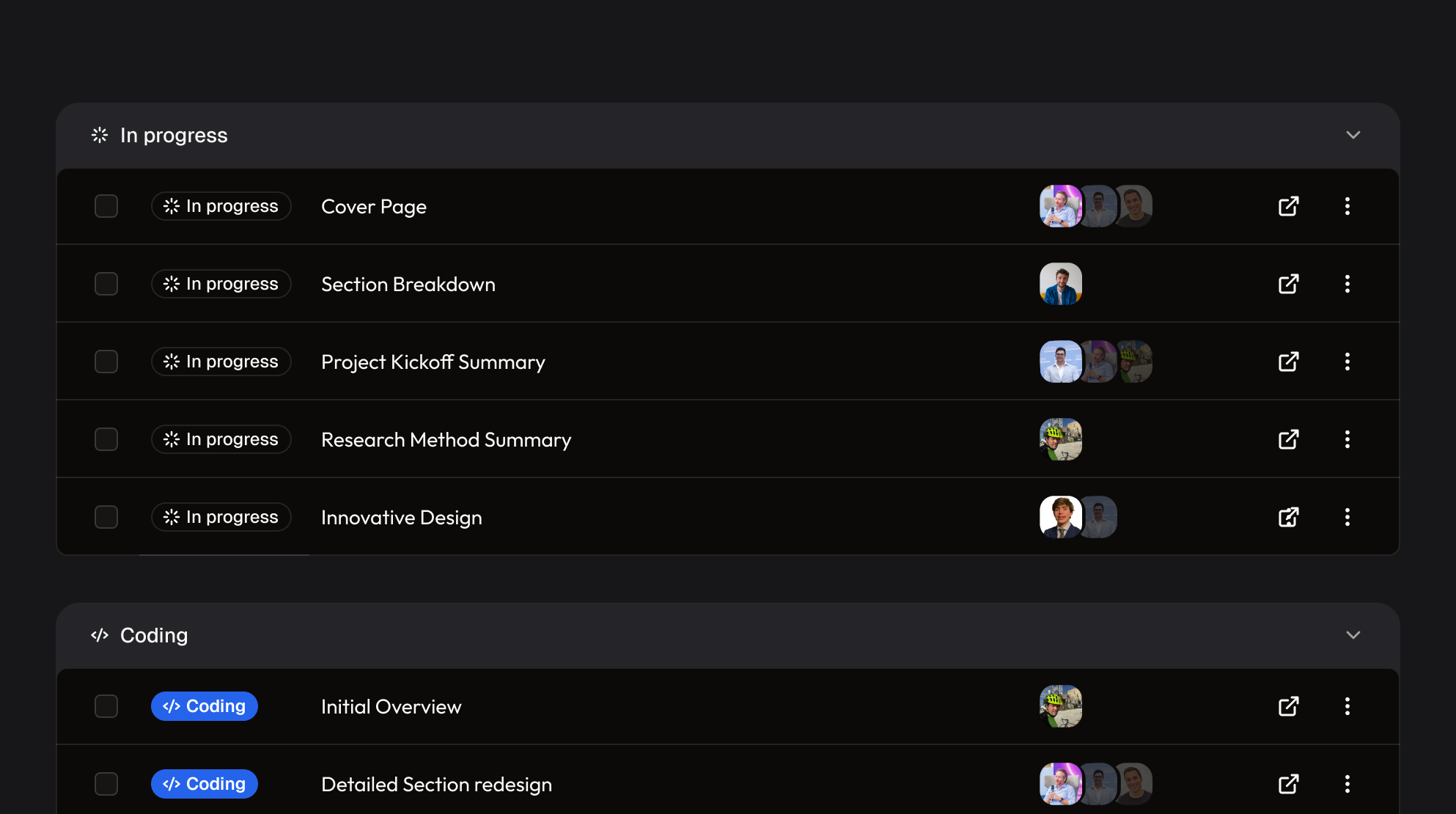1456x814 pixels.
Task: Click the Coding badge on Initial Overview
Action: coord(205,706)
